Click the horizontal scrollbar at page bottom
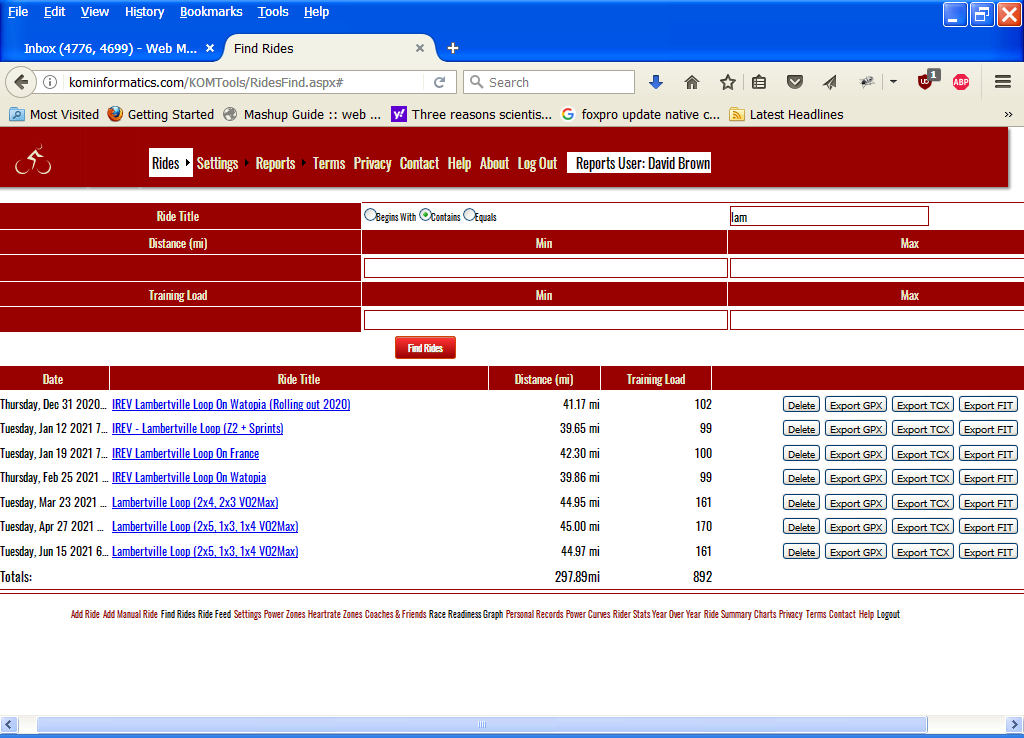This screenshot has height=738, width=1024. (480, 724)
